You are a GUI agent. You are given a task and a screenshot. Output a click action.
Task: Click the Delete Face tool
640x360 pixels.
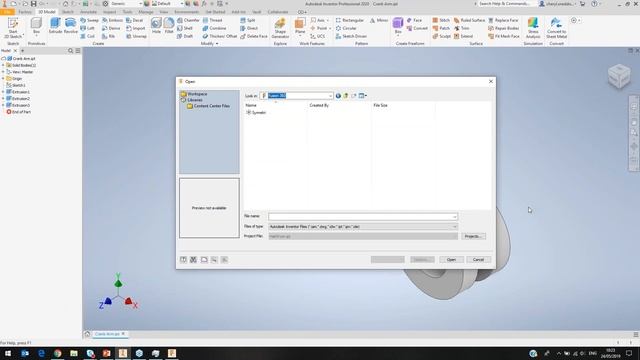[x=254, y=36]
